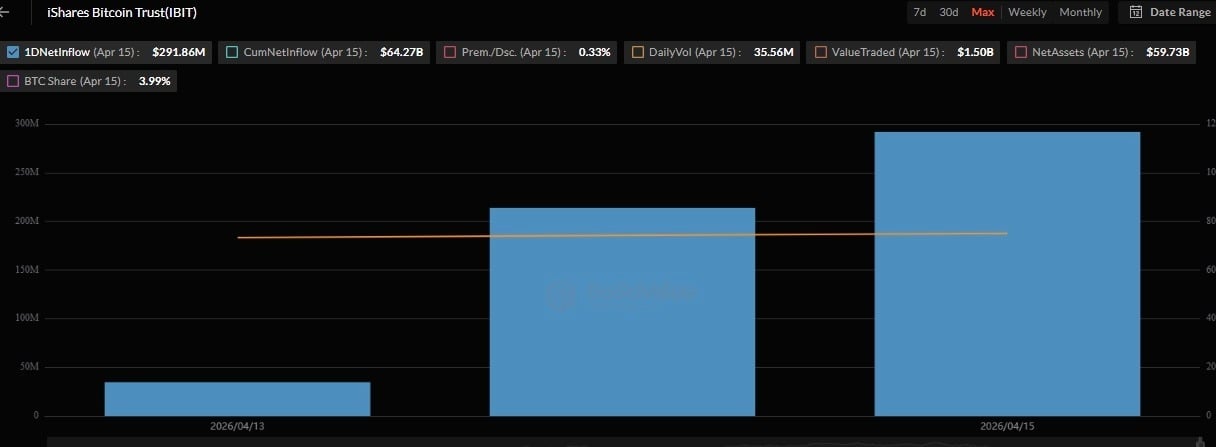Image resolution: width=1216 pixels, height=447 pixels.
Task: Click the orange trend line
Action: click(x=622, y=235)
